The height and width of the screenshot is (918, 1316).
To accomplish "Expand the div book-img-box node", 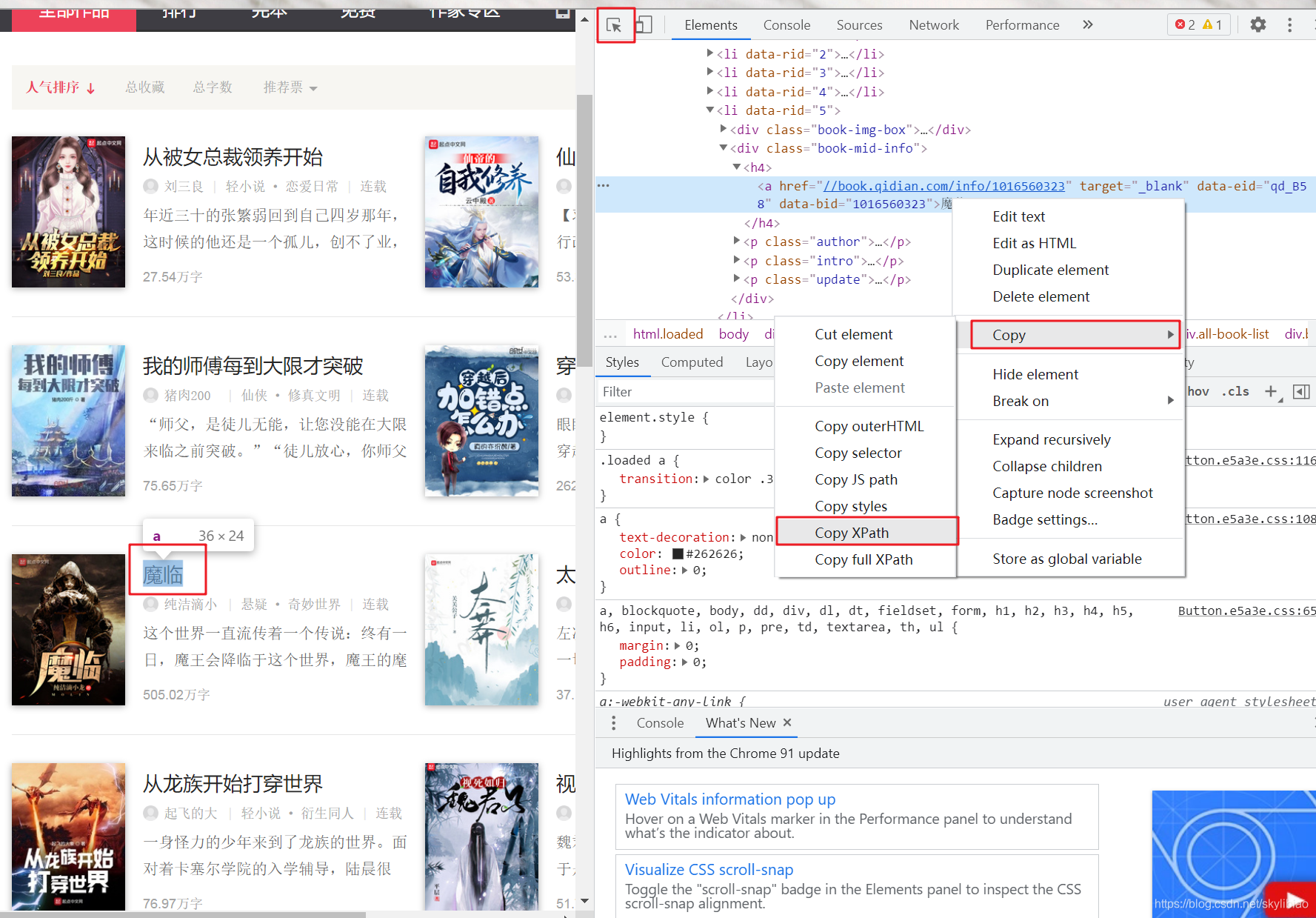I will click(x=724, y=129).
